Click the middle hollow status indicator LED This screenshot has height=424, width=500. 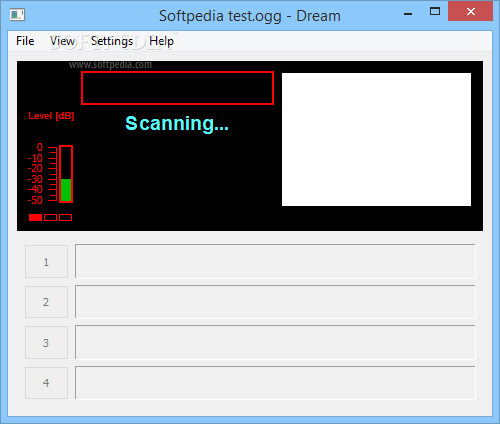tap(50, 218)
